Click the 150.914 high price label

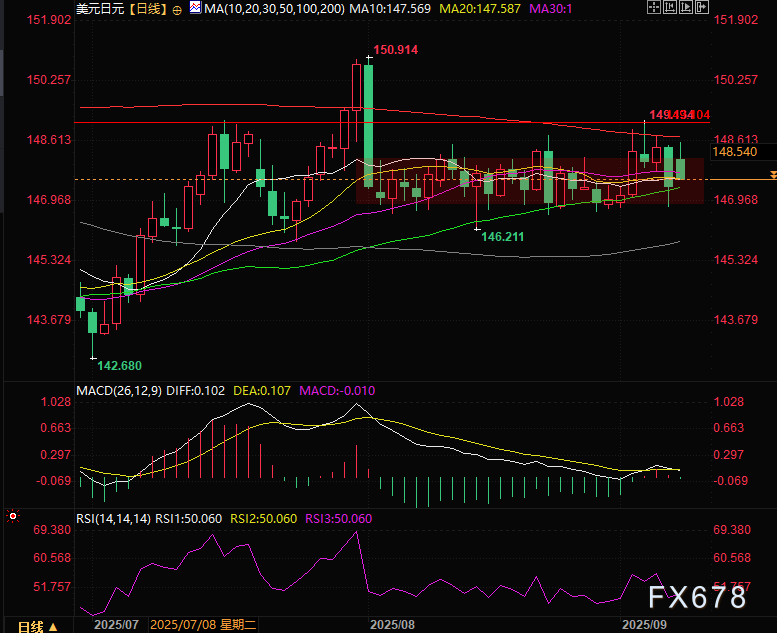coord(396,49)
